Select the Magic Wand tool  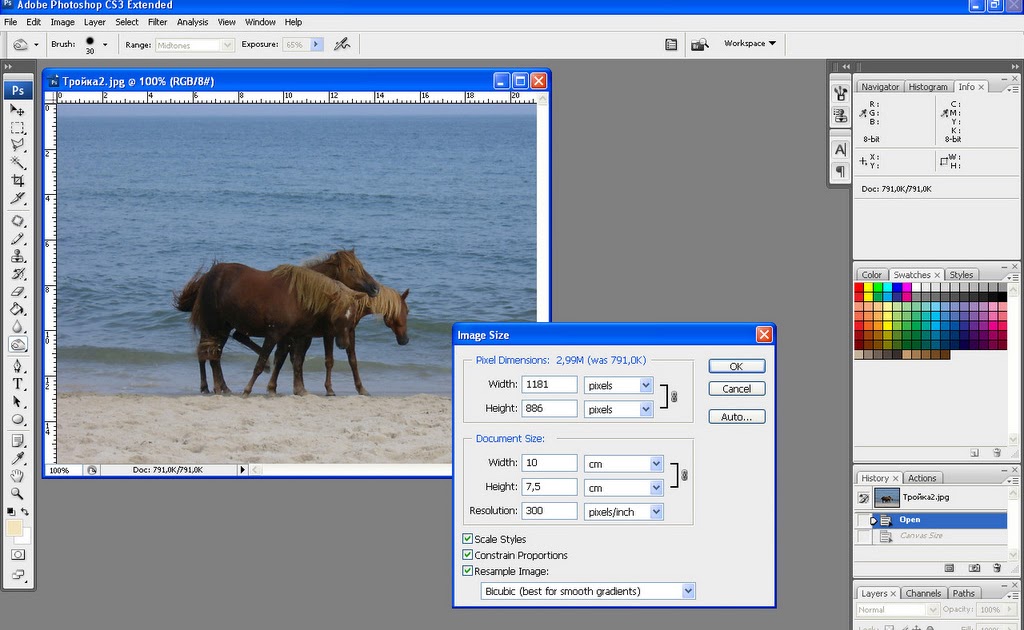pyautogui.click(x=18, y=163)
